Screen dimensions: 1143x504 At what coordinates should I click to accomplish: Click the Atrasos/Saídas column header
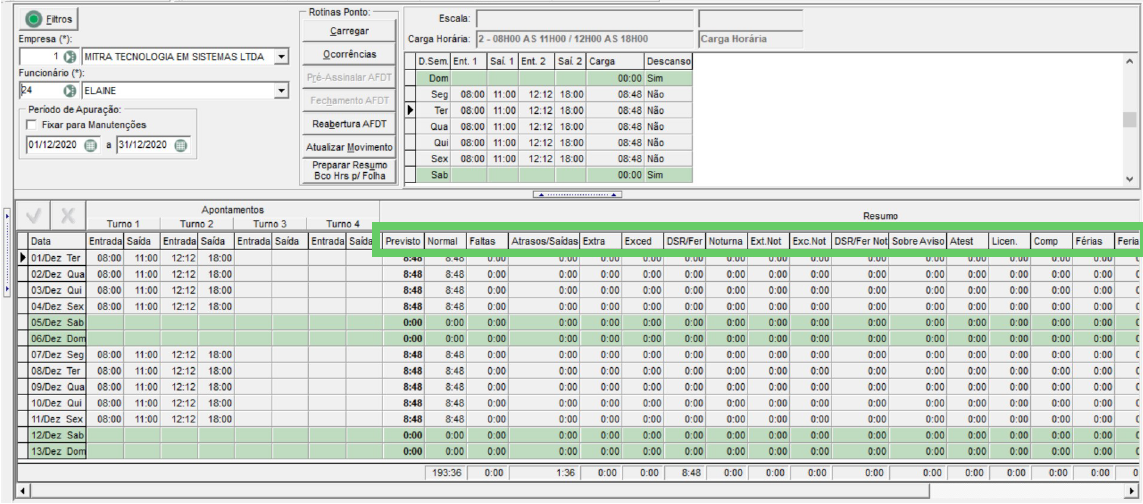tap(545, 241)
